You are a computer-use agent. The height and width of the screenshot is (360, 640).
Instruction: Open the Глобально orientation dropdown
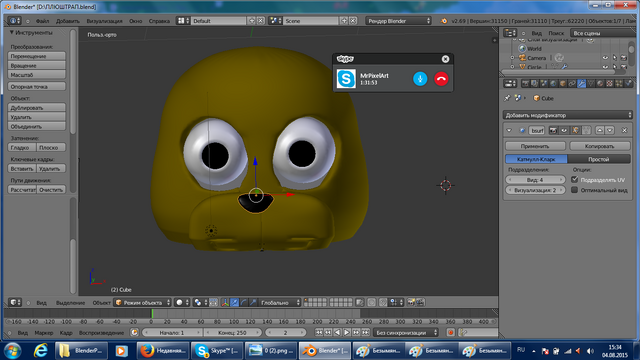280,302
